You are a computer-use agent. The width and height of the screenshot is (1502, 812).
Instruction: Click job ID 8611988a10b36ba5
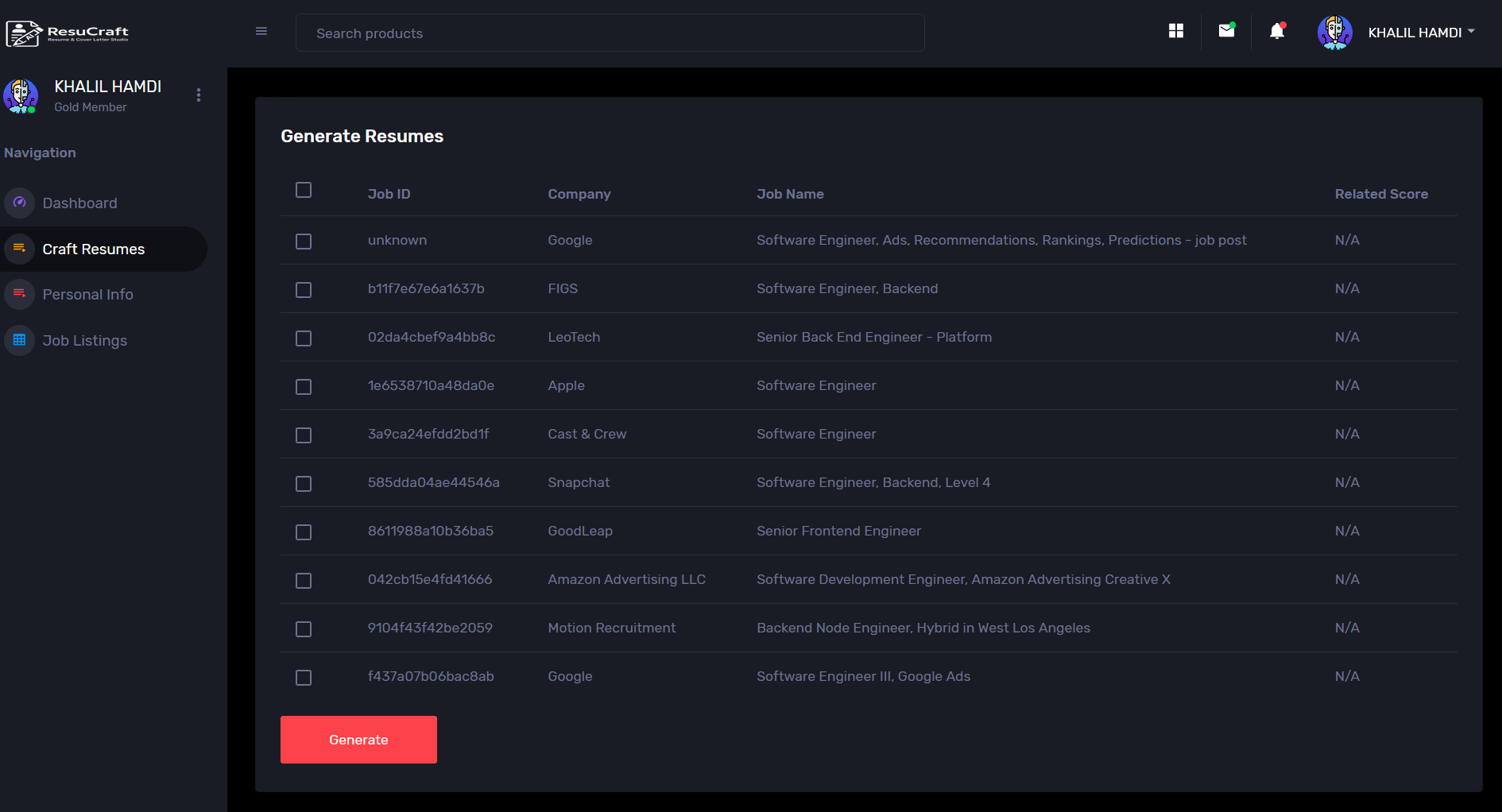[431, 531]
